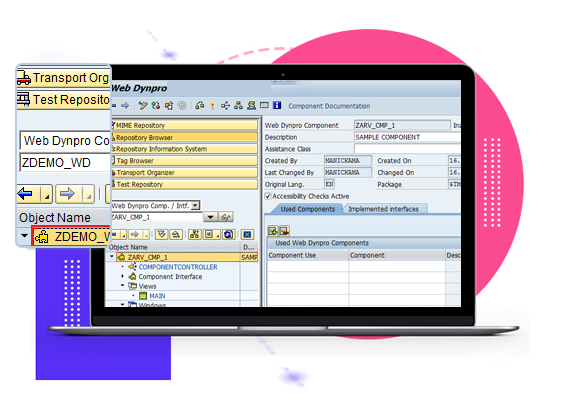Open the object hierarchy display icon

(x=238, y=106)
